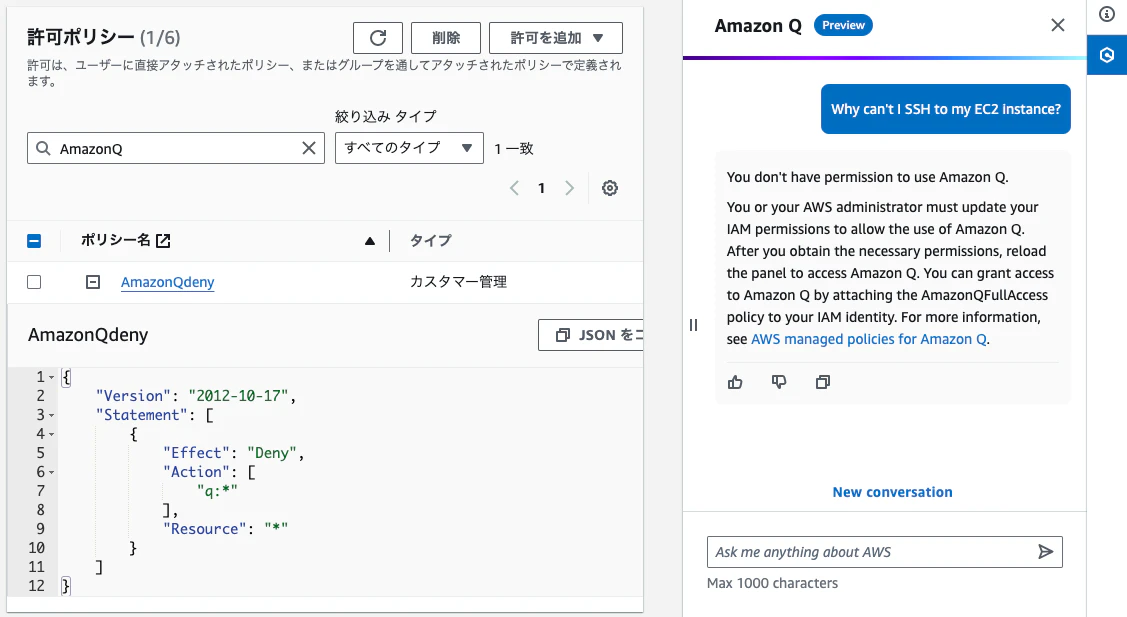Click the panel resize handle icon
The width and height of the screenshot is (1127, 617).
(x=693, y=325)
